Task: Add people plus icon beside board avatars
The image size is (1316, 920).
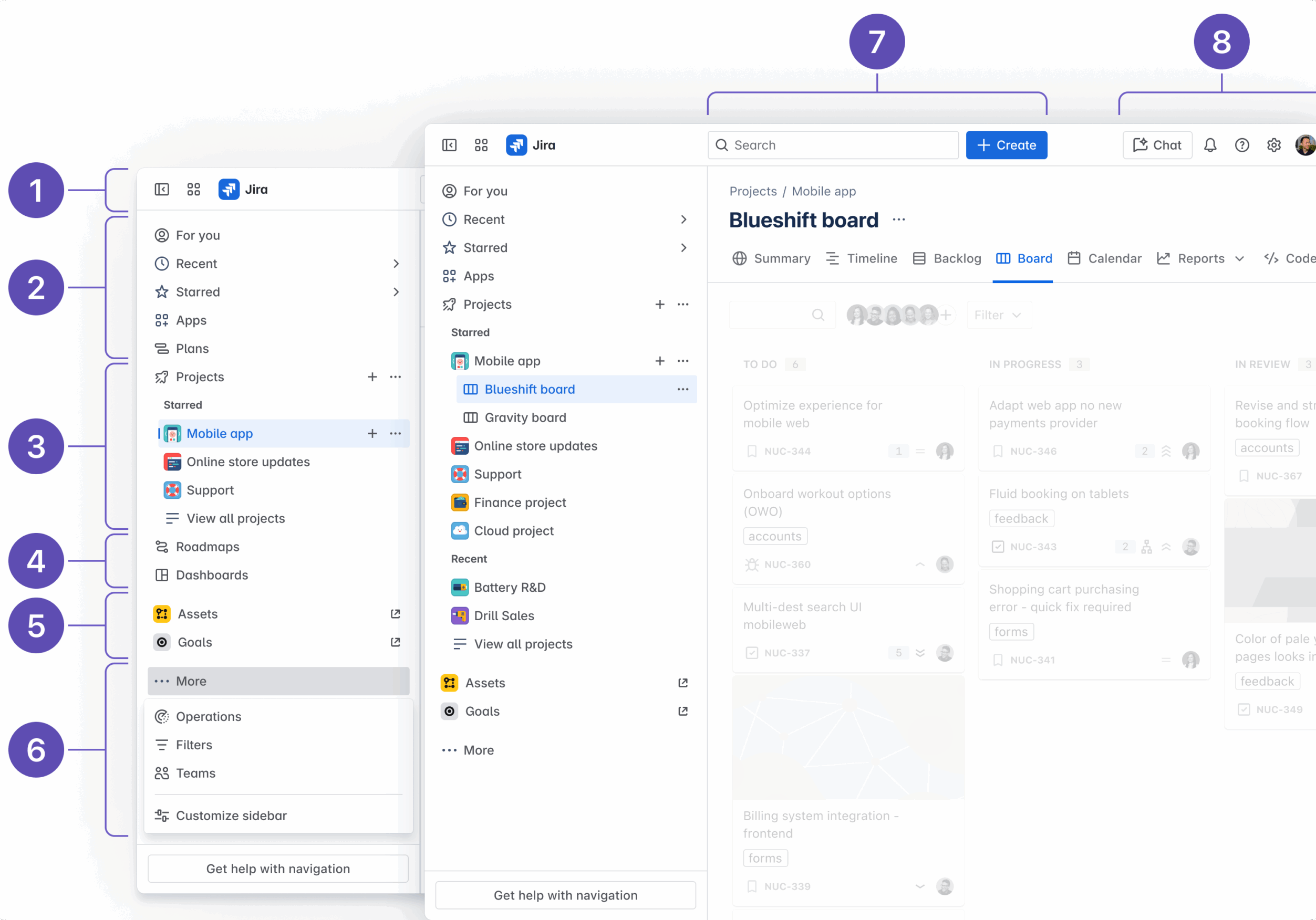Action: click(x=946, y=315)
